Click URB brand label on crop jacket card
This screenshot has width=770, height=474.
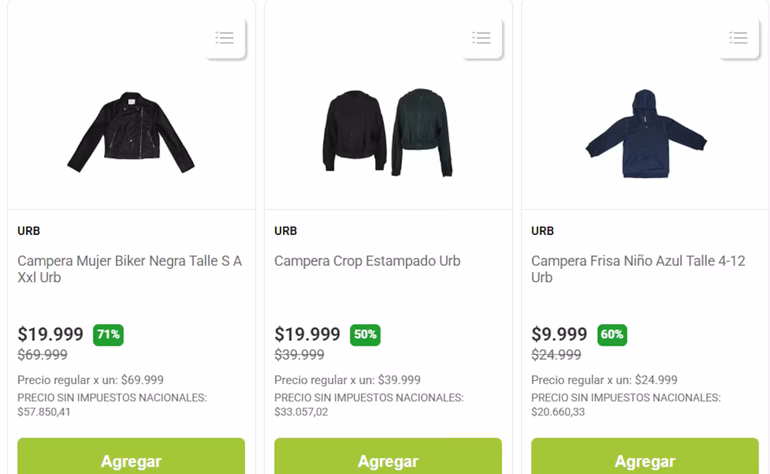coord(286,231)
